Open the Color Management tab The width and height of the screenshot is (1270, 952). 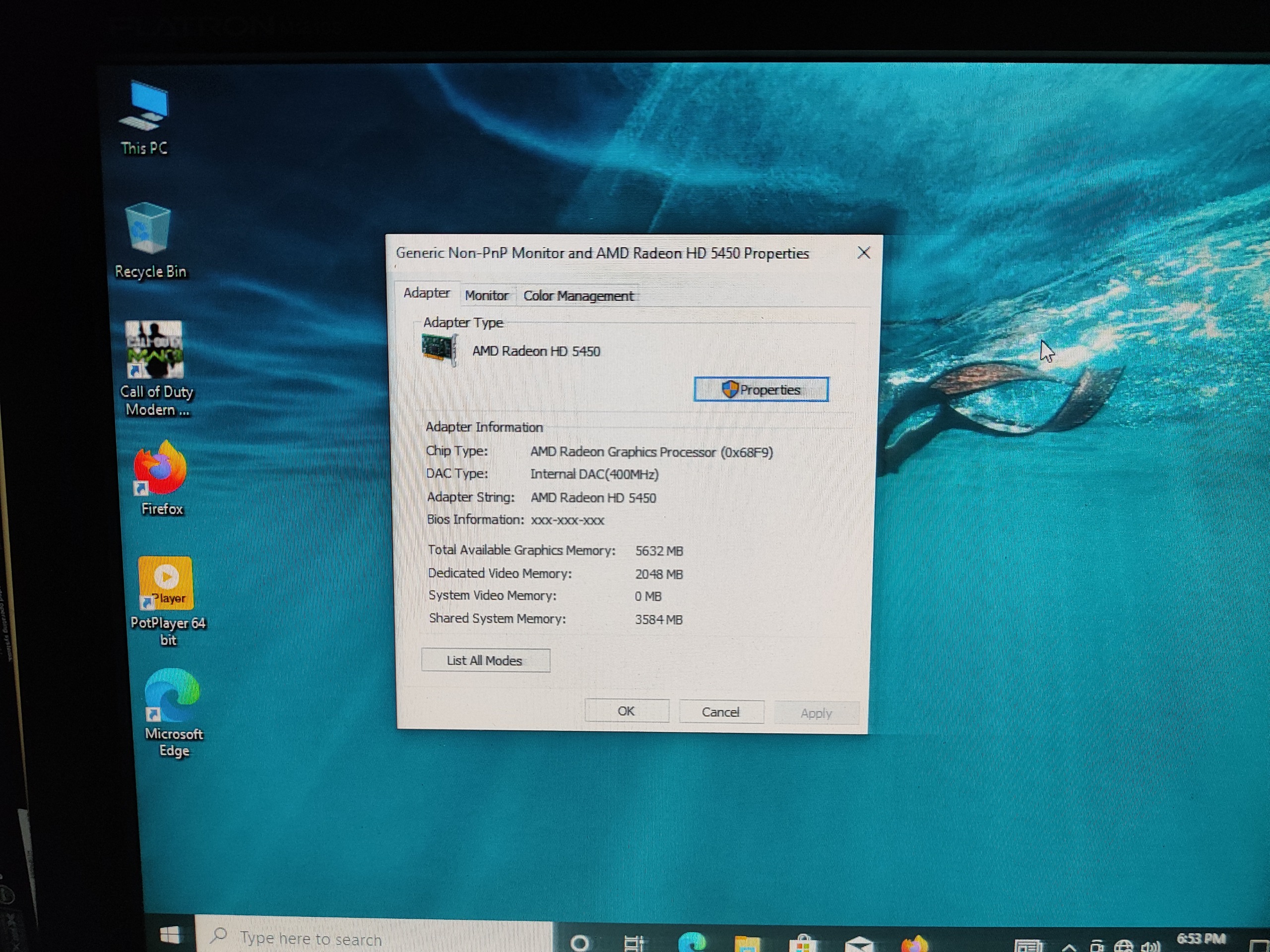point(578,296)
